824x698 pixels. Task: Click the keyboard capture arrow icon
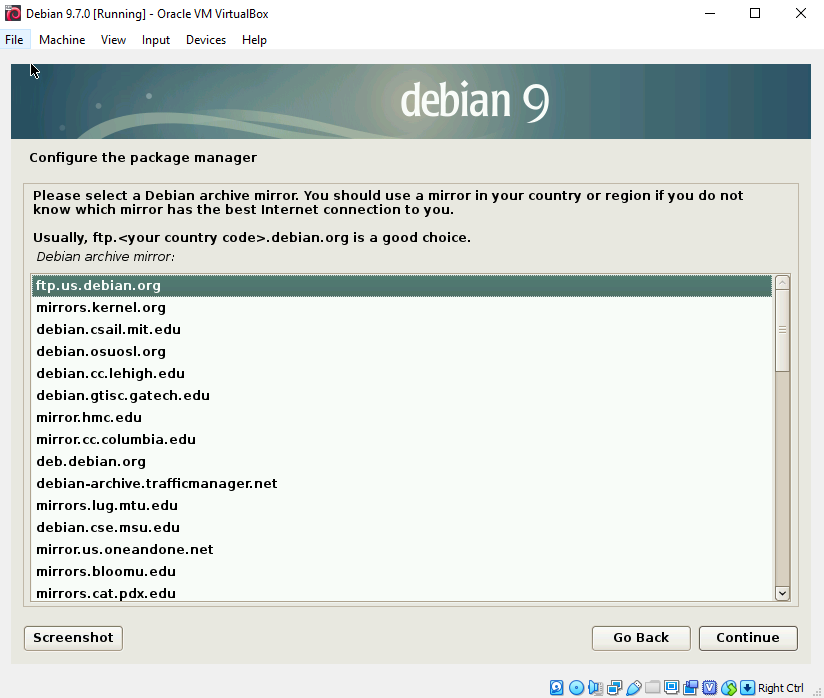click(747, 687)
